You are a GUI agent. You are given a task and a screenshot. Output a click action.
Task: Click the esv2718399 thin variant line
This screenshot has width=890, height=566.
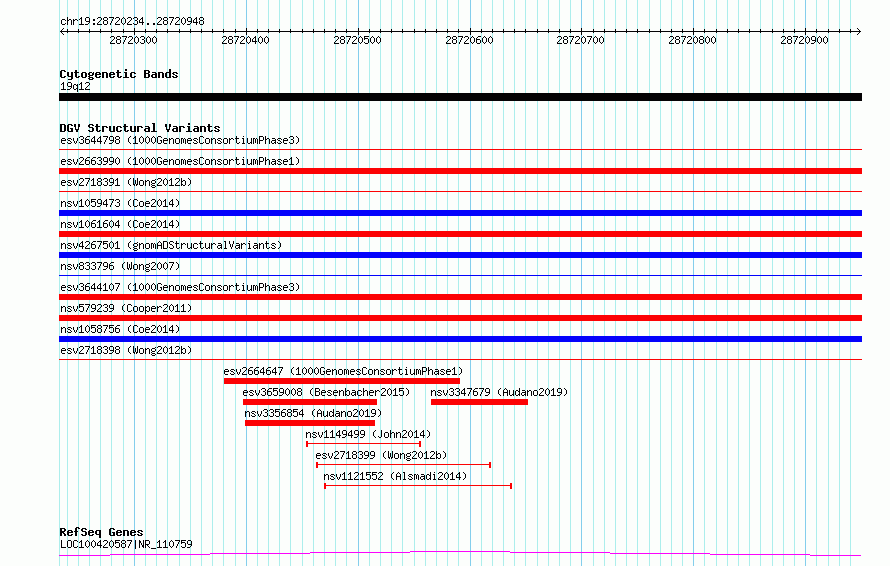[x=404, y=465]
